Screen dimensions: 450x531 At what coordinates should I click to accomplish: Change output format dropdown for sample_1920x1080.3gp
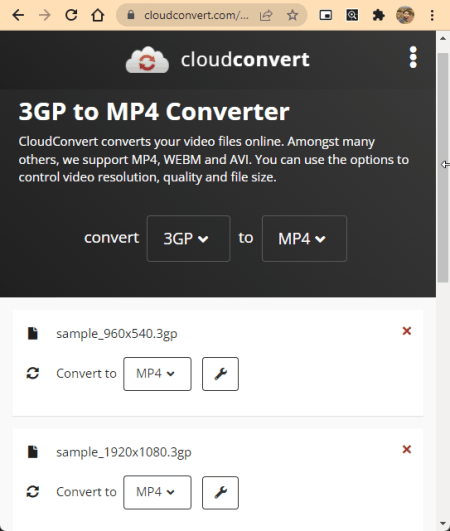(157, 492)
